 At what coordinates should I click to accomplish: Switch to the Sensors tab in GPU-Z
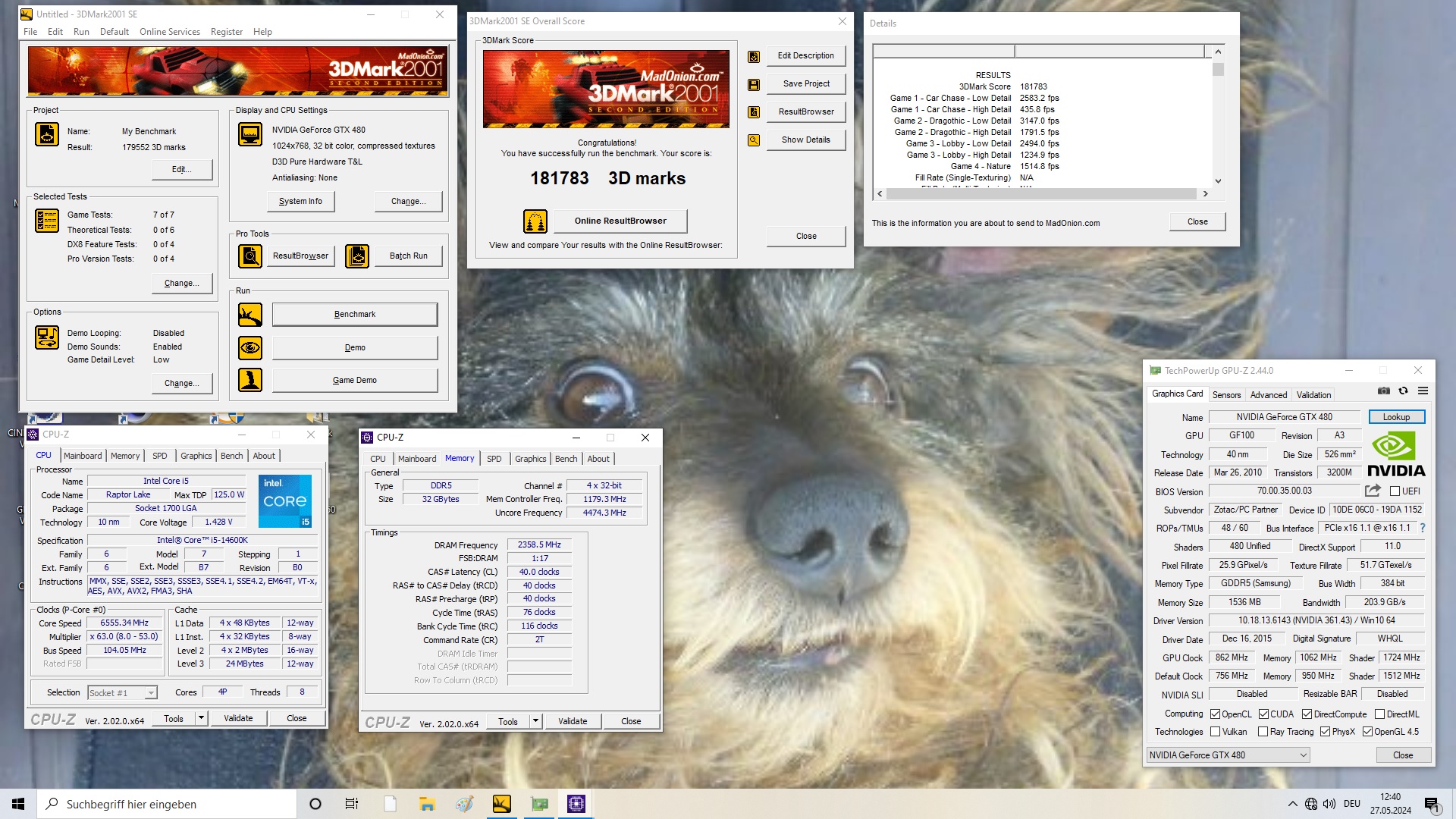pyautogui.click(x=1226, y=395)
